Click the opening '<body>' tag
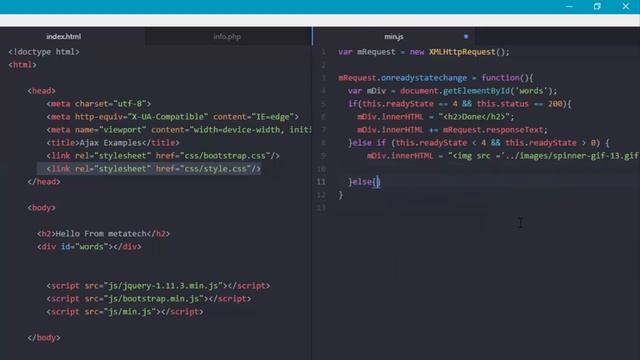This screenshot has width=640, height=360. (x=42, y=208)
